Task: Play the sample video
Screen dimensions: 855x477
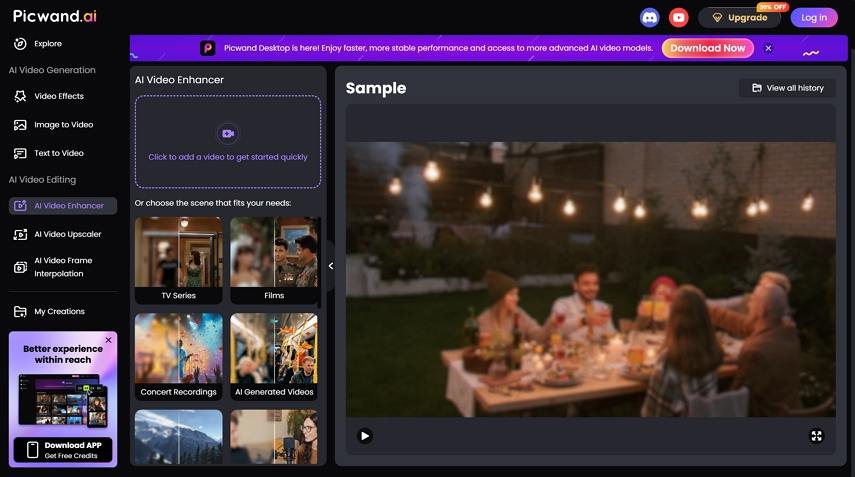Action: point(365,436)
